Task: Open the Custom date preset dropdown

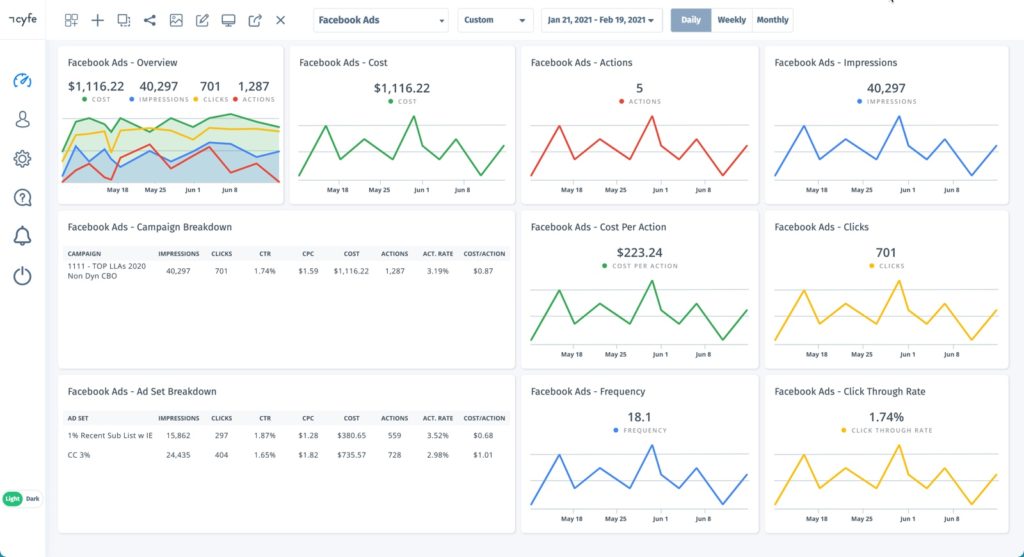Action: pyautogui.click(x=494, y=20)
